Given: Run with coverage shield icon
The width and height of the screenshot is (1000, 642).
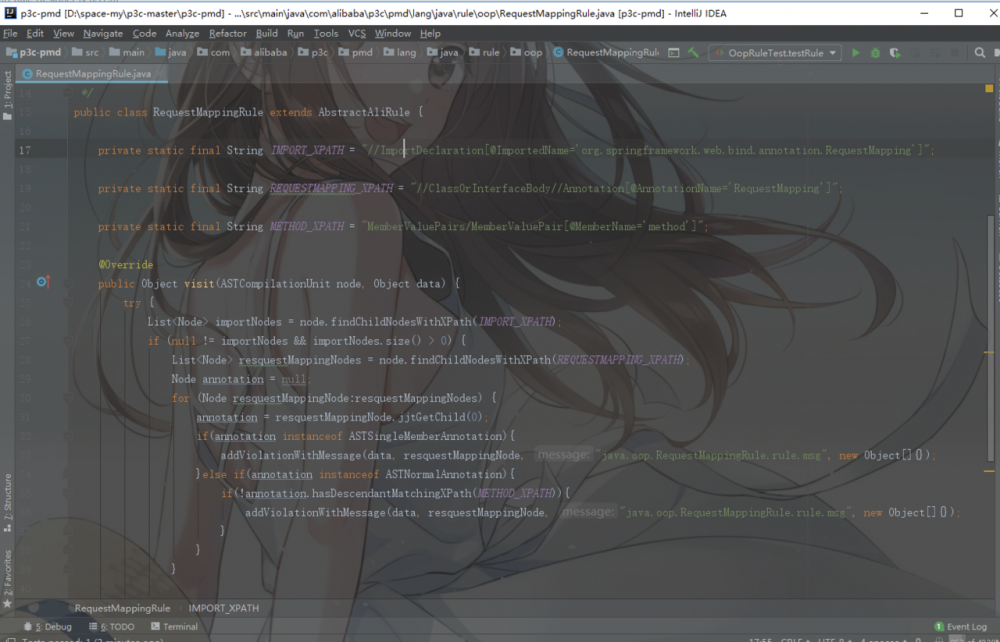Looking at the screenshot, I should (895, 53).
